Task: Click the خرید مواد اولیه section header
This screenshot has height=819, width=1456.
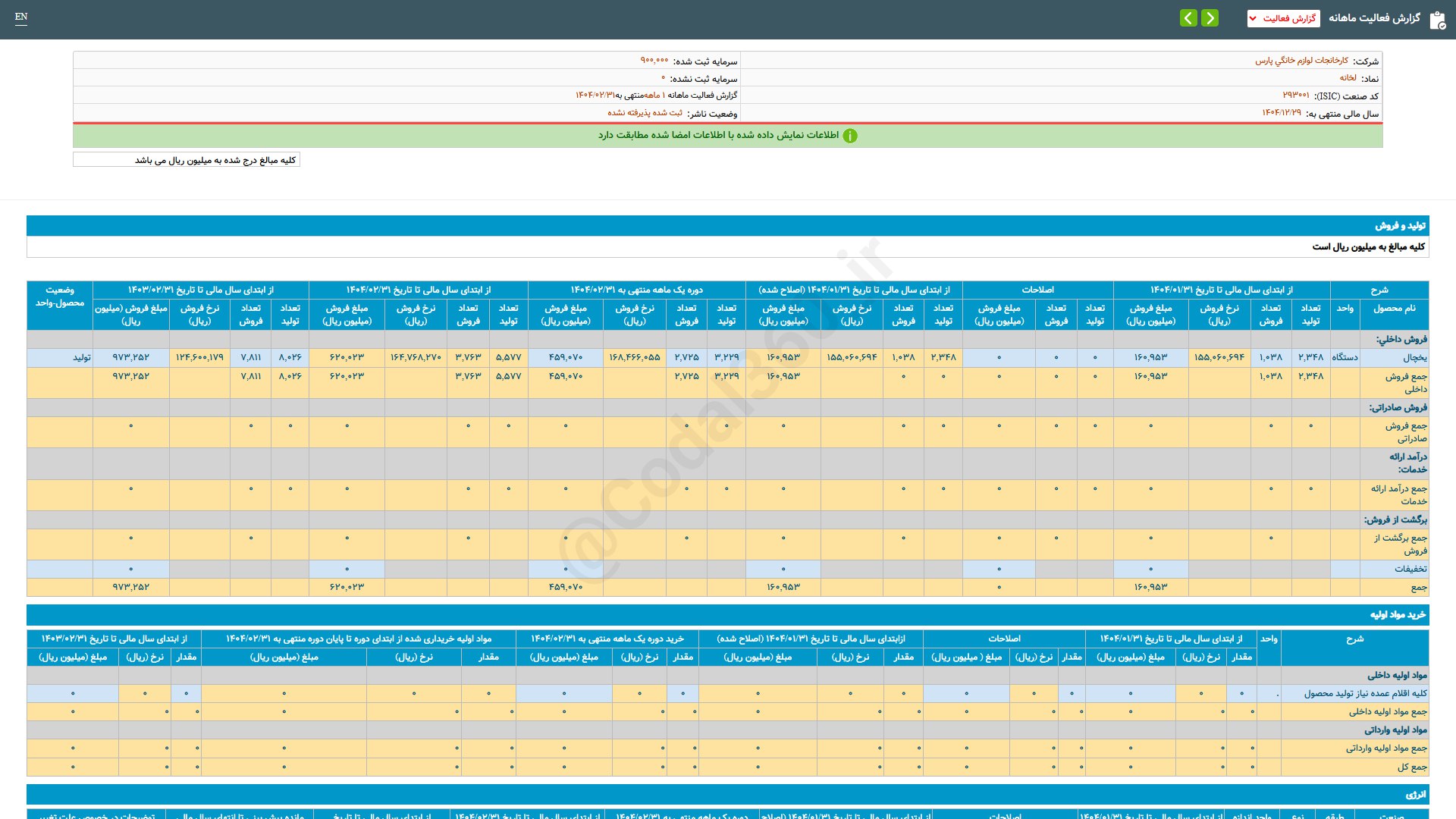Action: tap(1398, 615)
